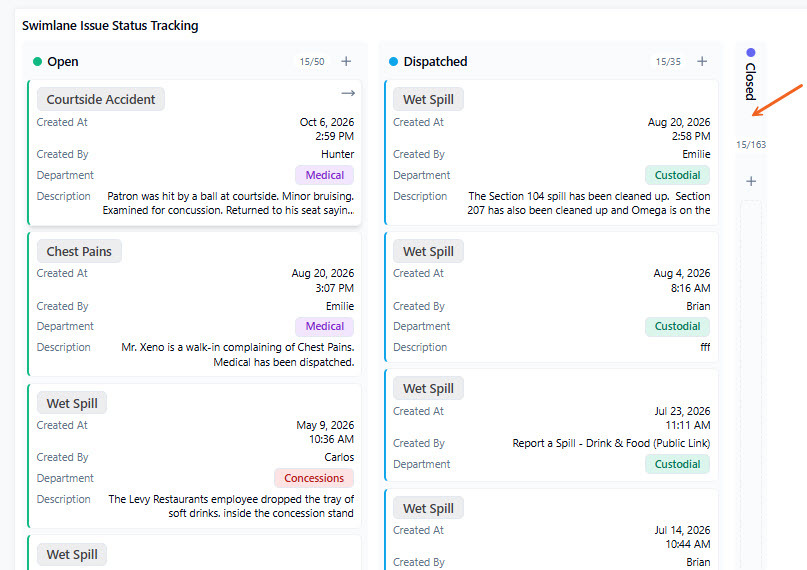The image size is (807, 570).
Task: Expand the collapsed Closed swimlane
Action: [750, 81]
